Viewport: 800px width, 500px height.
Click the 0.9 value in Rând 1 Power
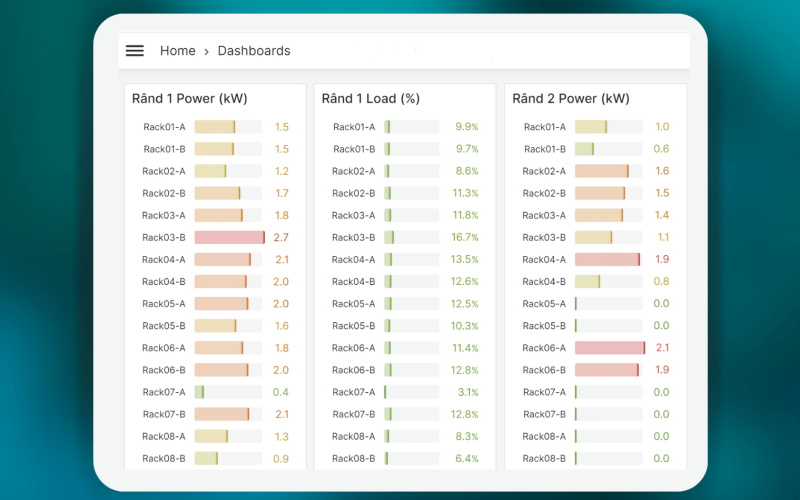[x=281, y=459]
